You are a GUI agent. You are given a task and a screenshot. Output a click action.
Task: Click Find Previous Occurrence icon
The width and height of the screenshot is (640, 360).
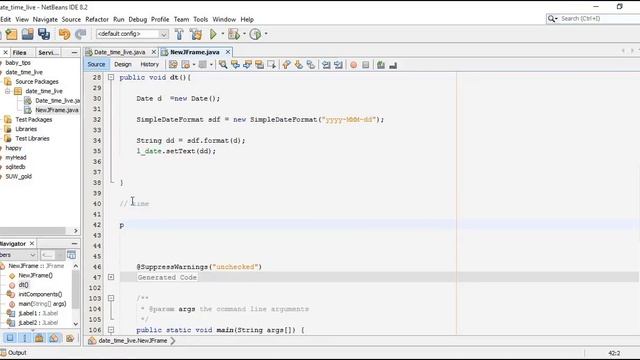coord(235,65)
